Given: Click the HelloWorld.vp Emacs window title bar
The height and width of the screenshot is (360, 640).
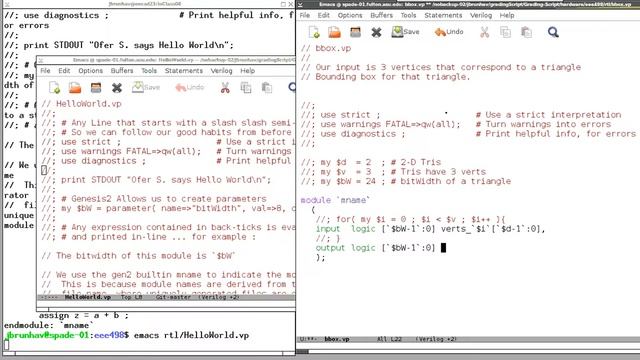Looking at the screenshot, I should [167, 60].
